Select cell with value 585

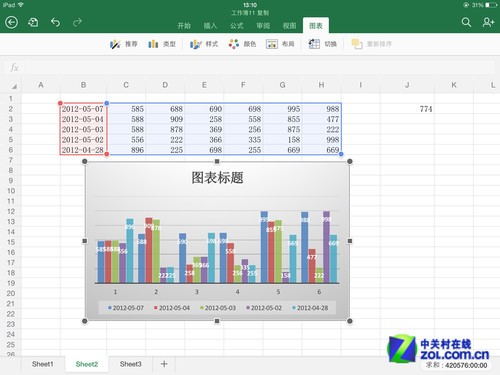[126, 109]
